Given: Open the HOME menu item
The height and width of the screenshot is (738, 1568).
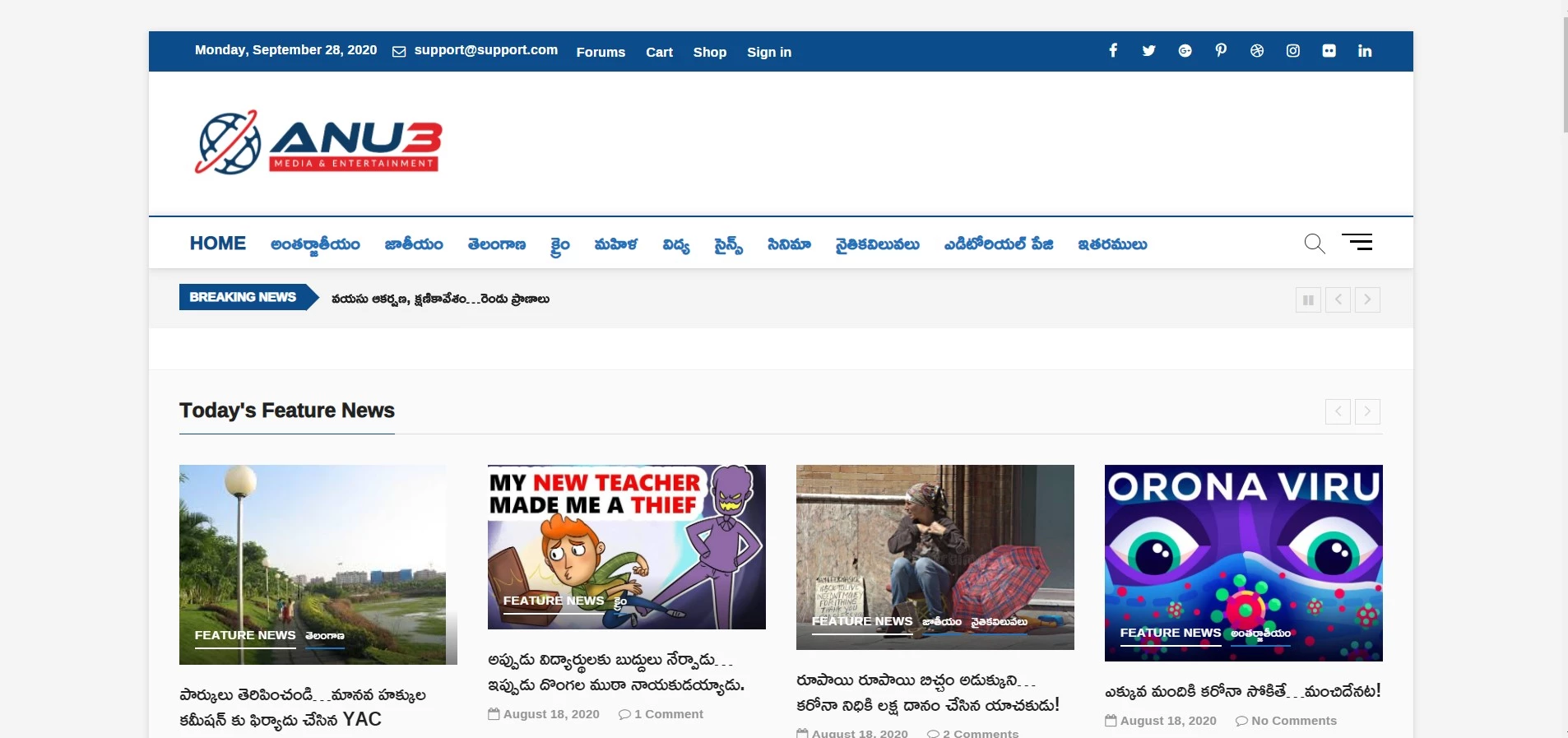Looking at the screenshot, I should 218,244.
